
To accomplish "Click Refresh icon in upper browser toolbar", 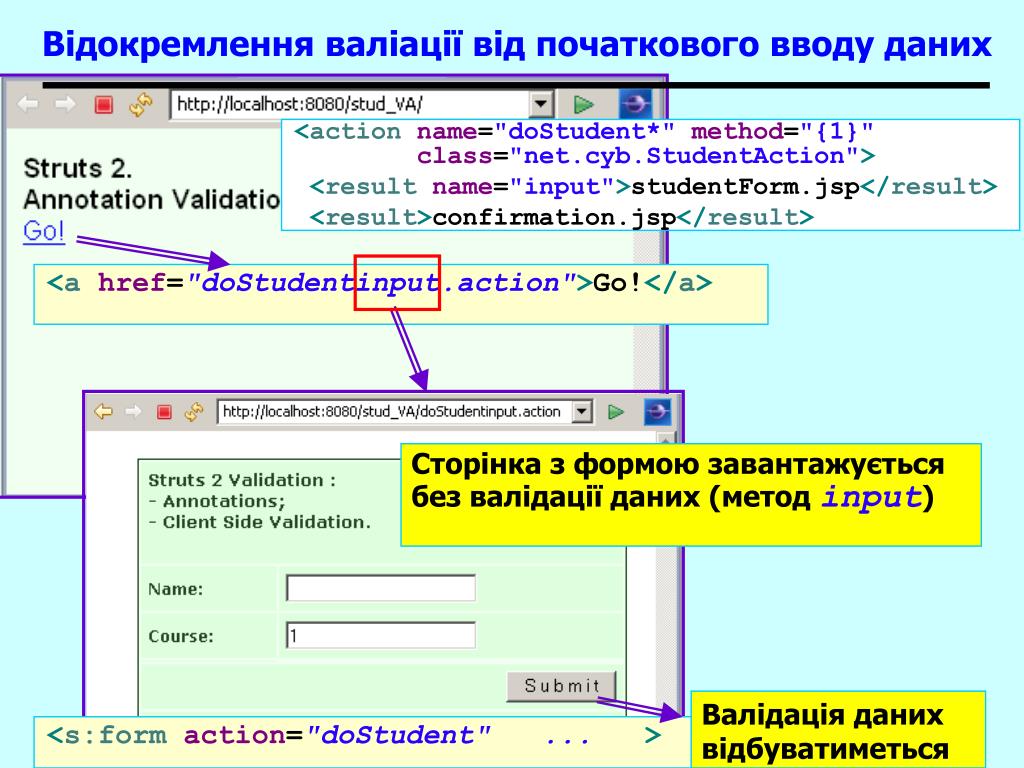I will [x=140, y=104].
